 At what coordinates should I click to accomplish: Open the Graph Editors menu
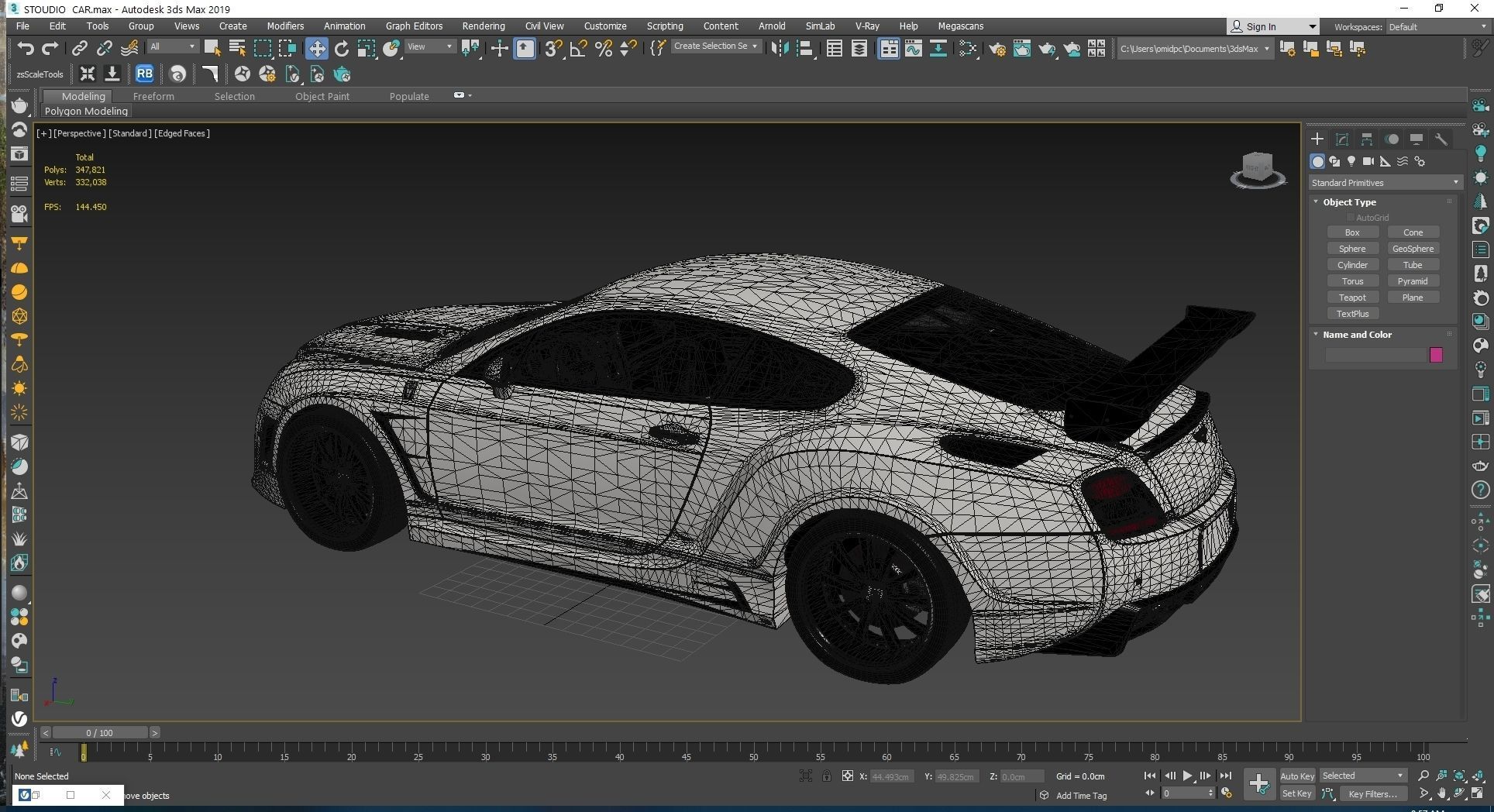click(x=414, y=26)
